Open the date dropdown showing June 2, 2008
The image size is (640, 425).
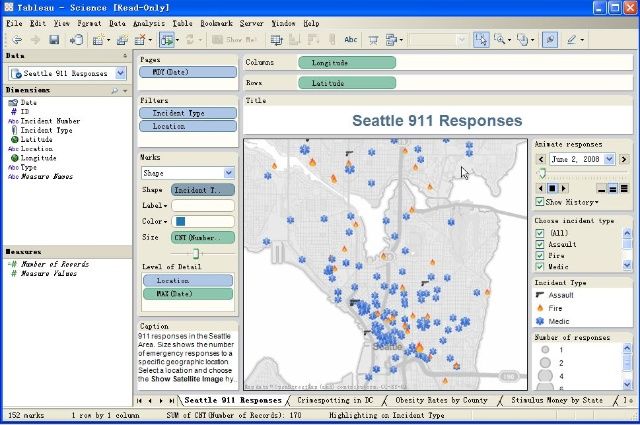[x=609, y=159]
